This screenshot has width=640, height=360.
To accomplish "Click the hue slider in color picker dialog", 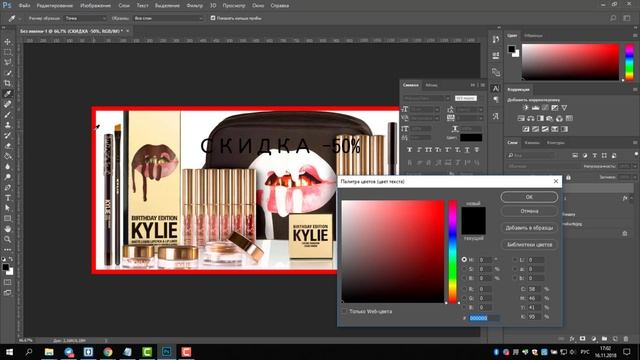I will coord(452,251).
